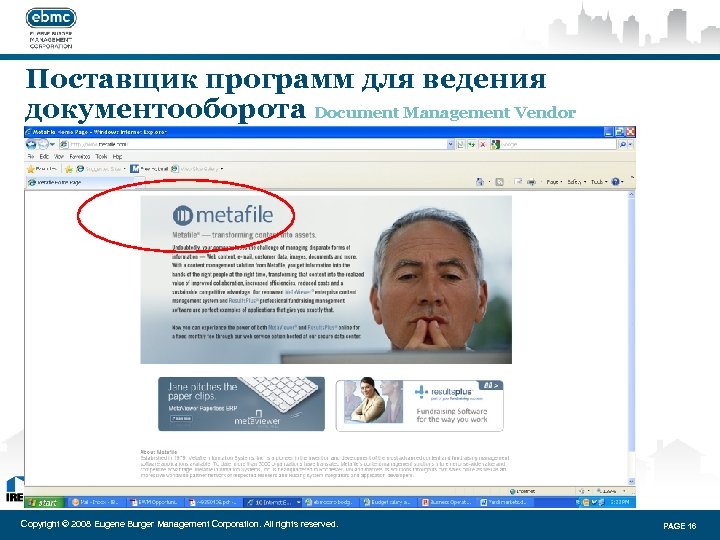Image resolution: width=720 pixels, height=540 pixels.
Task: Click the ResultsPlus Fundraising Software banner
Action: 420,405
